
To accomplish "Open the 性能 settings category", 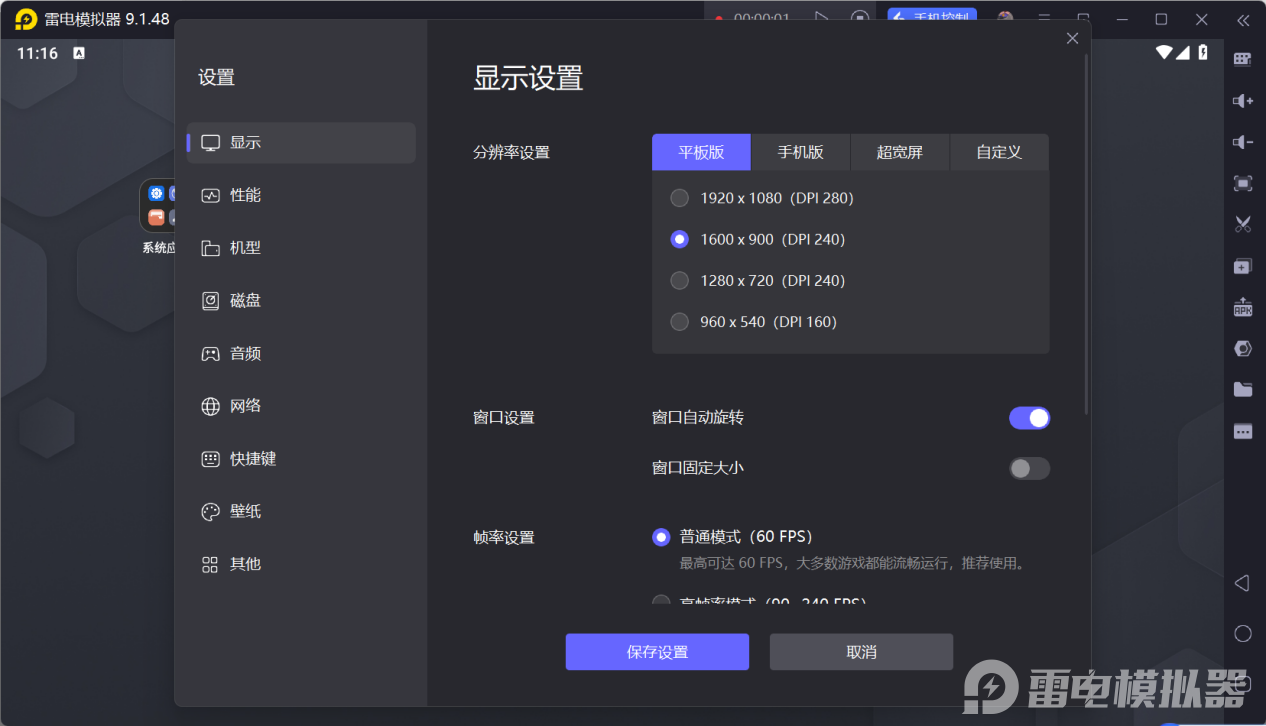I will click(301, 195).
